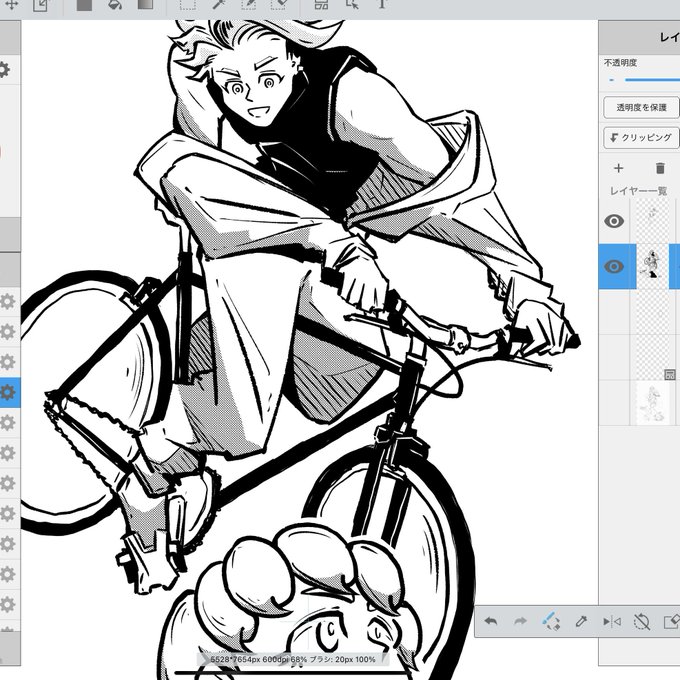Select the Operation cursor tool

pos(352,4)
